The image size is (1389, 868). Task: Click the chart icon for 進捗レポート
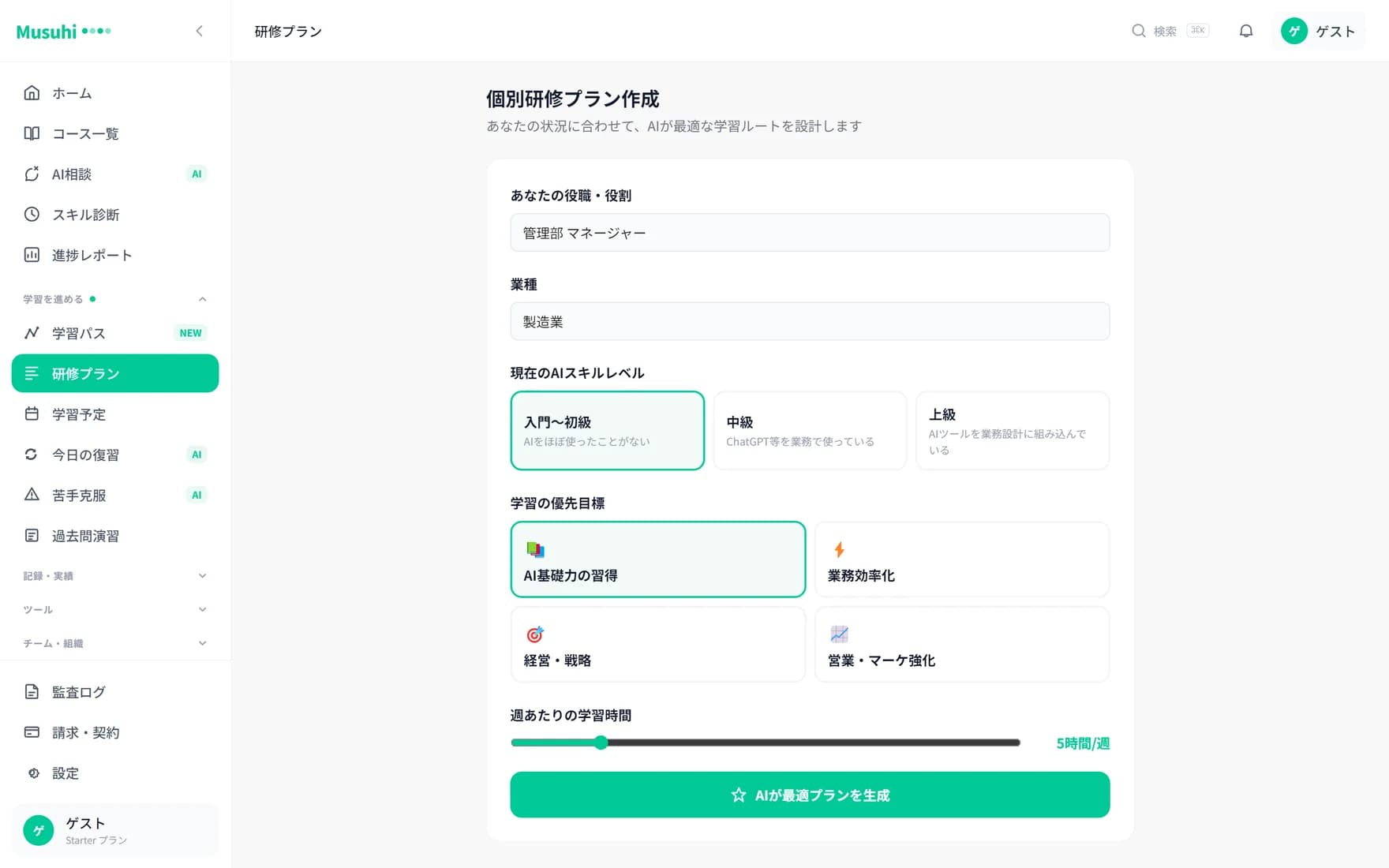point(32,255)
